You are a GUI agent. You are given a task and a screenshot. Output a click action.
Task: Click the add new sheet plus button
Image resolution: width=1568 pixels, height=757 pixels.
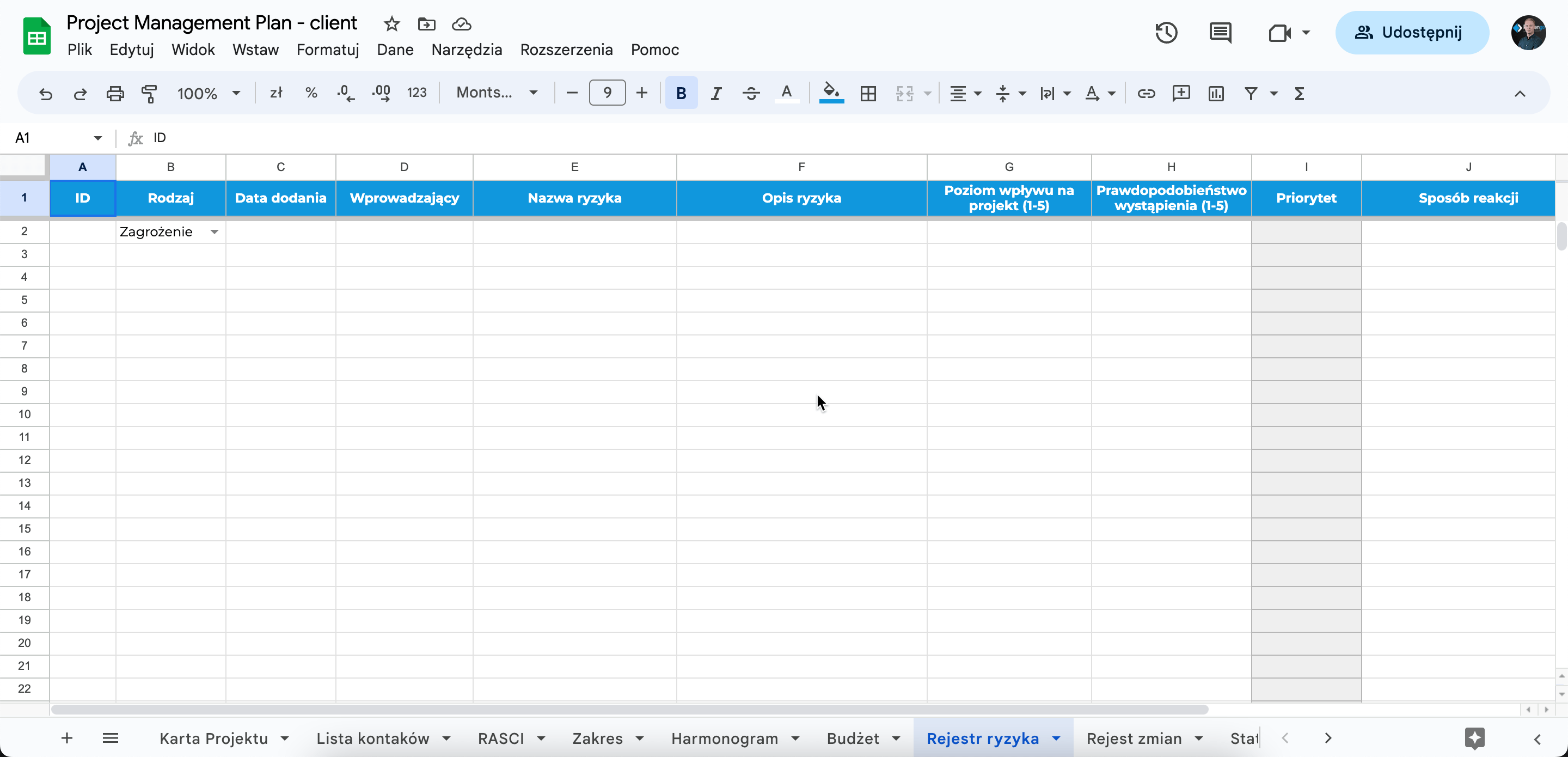tap(67, 738)
